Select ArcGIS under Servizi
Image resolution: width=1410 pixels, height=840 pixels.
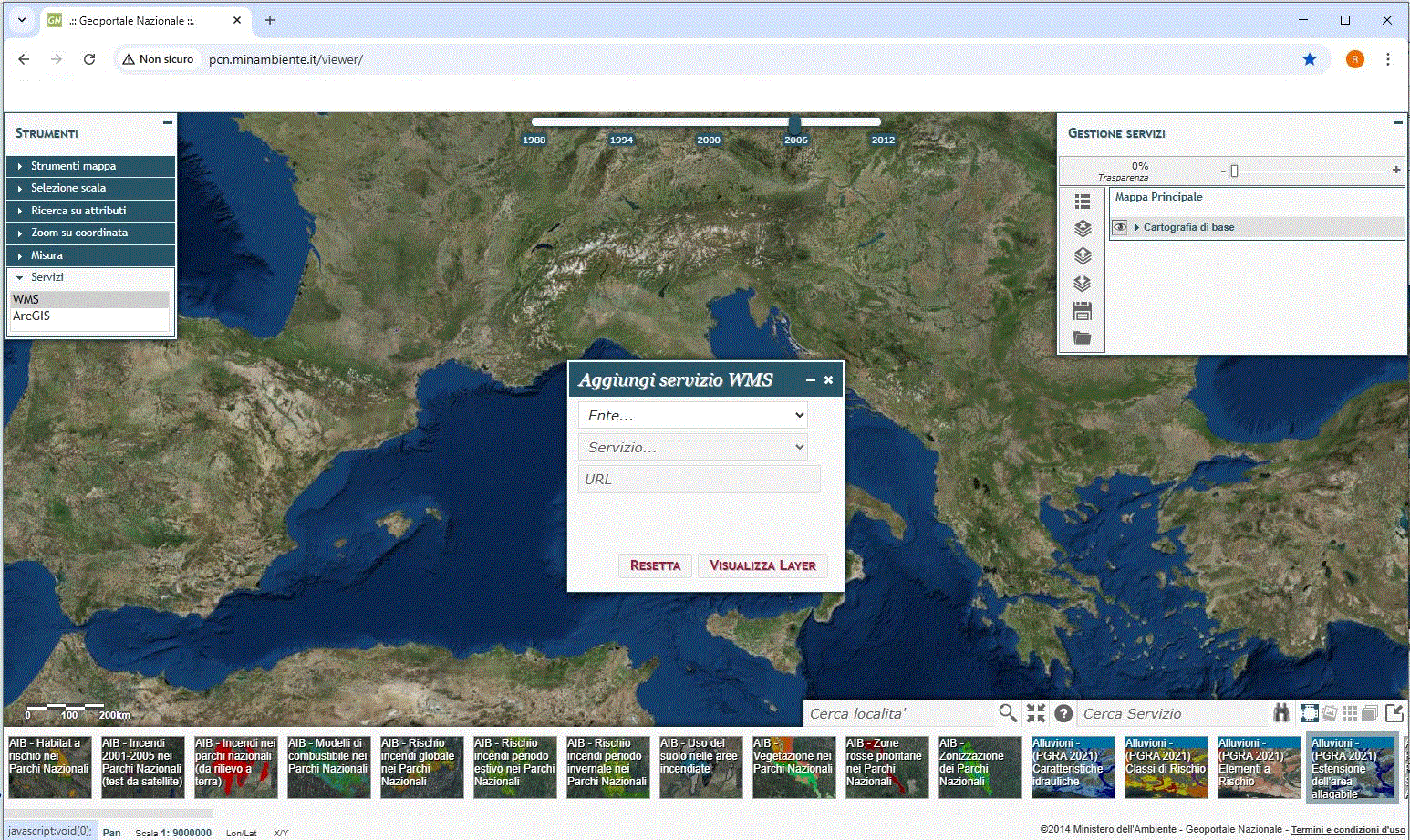32,316
